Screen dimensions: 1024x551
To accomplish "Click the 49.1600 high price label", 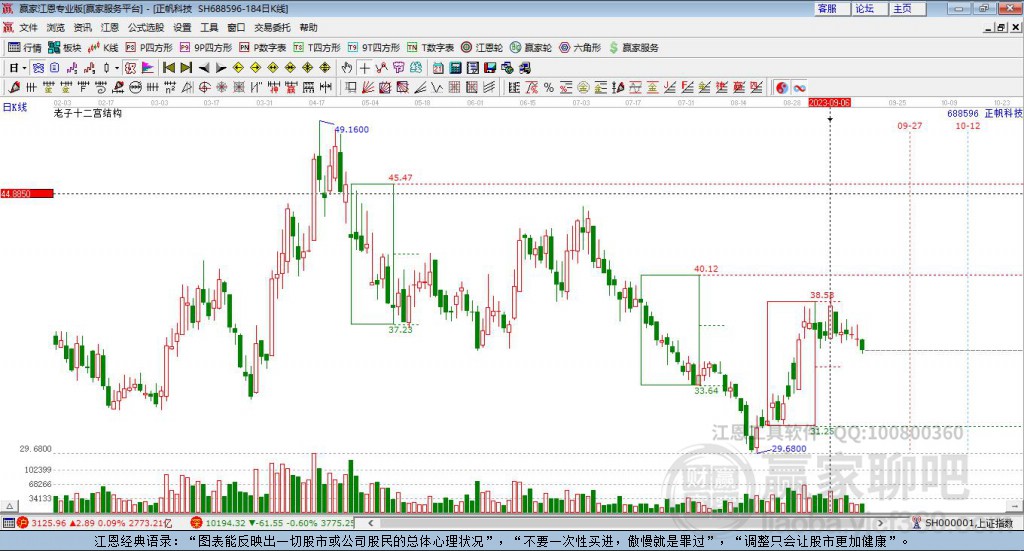I will click(x=351, y=129).
